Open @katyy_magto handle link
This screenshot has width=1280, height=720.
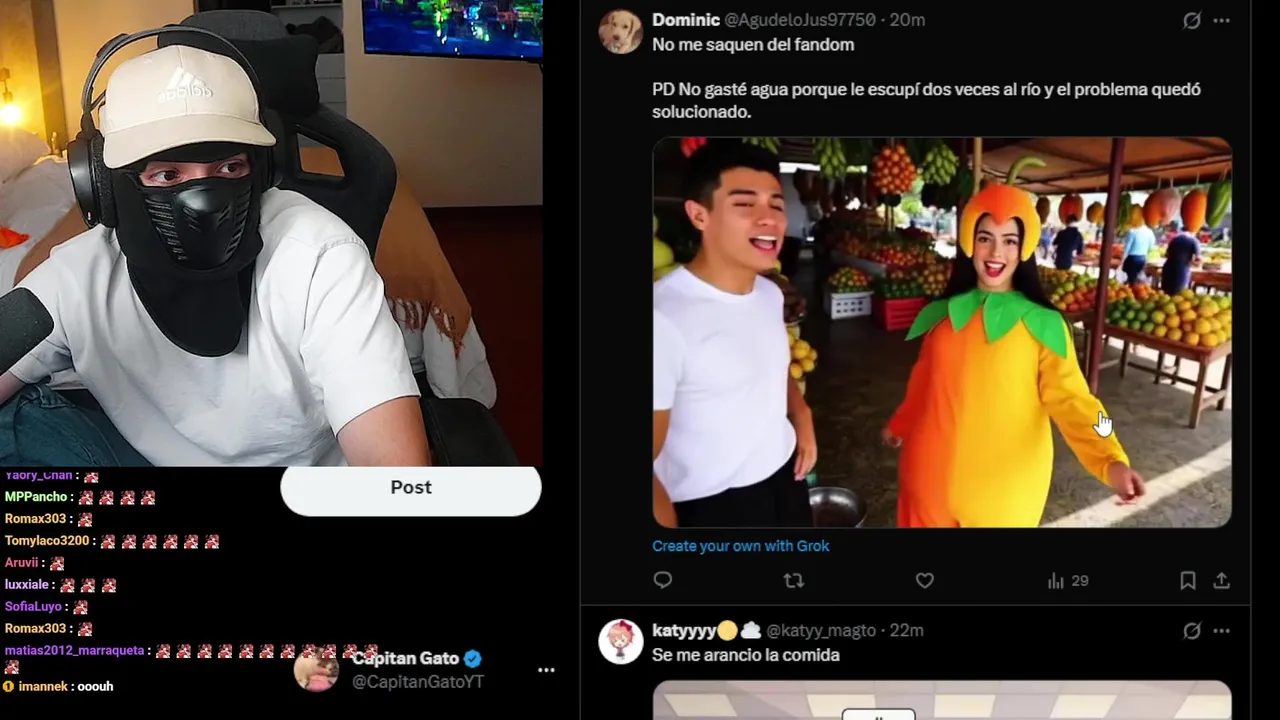click(821, 631)
